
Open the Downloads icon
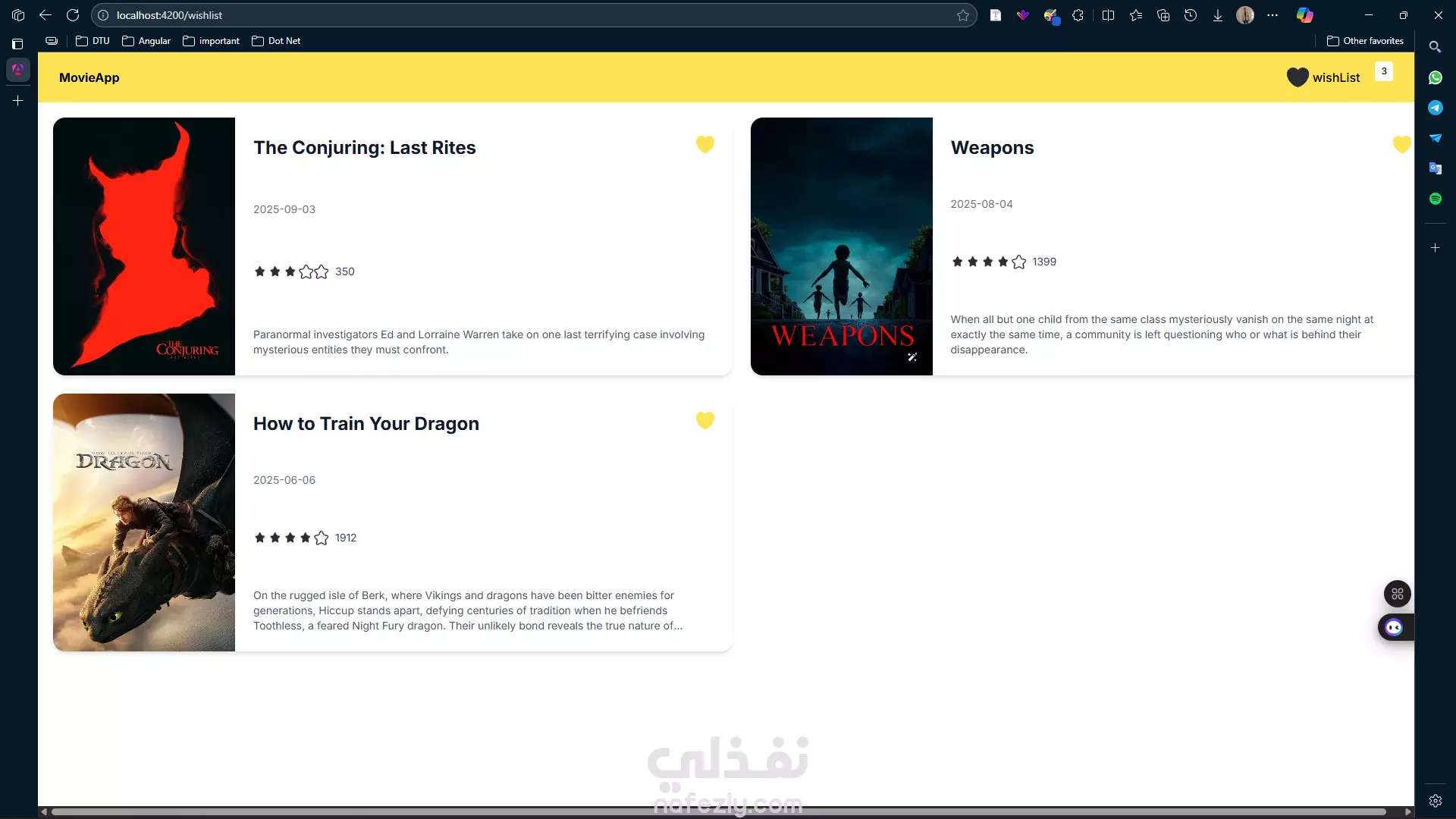coord(1218,15)
